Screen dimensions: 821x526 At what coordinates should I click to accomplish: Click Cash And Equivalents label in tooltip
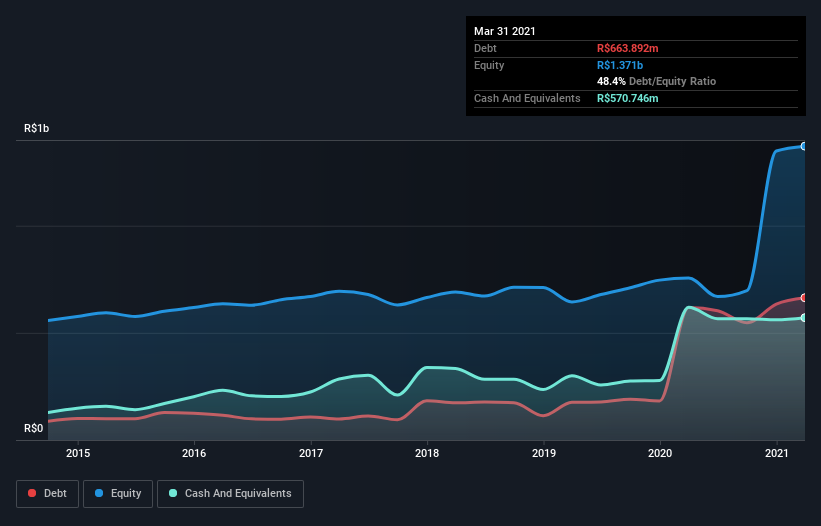tap(527, 98)
